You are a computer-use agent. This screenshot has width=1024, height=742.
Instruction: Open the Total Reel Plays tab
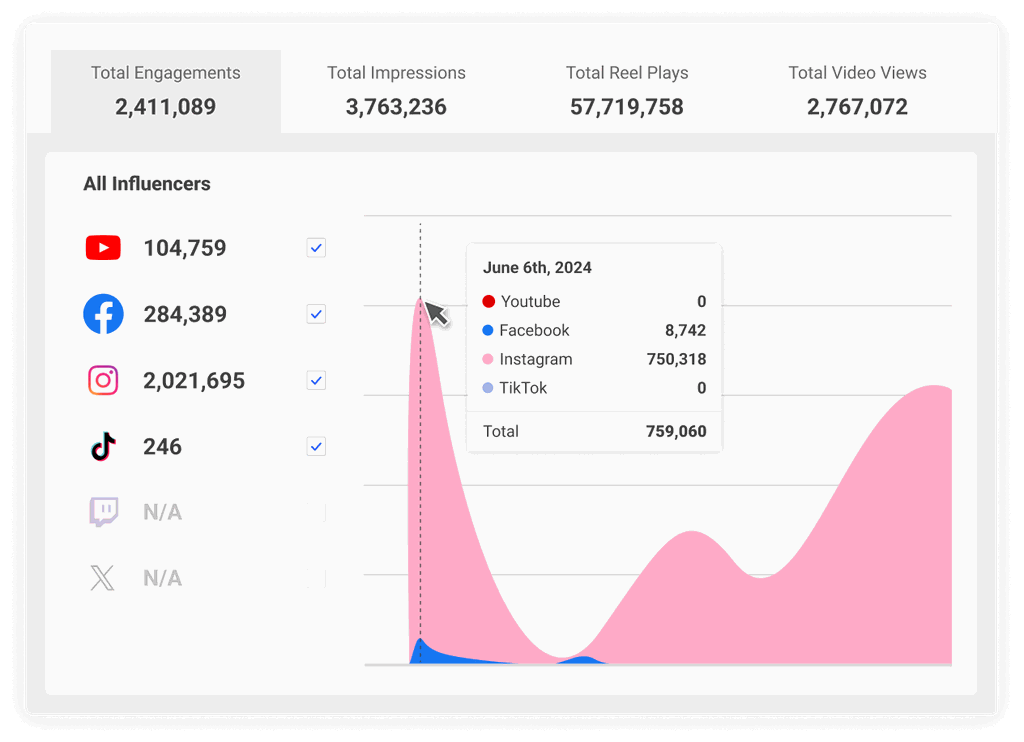pyautogui.click(x=627, y=91)
